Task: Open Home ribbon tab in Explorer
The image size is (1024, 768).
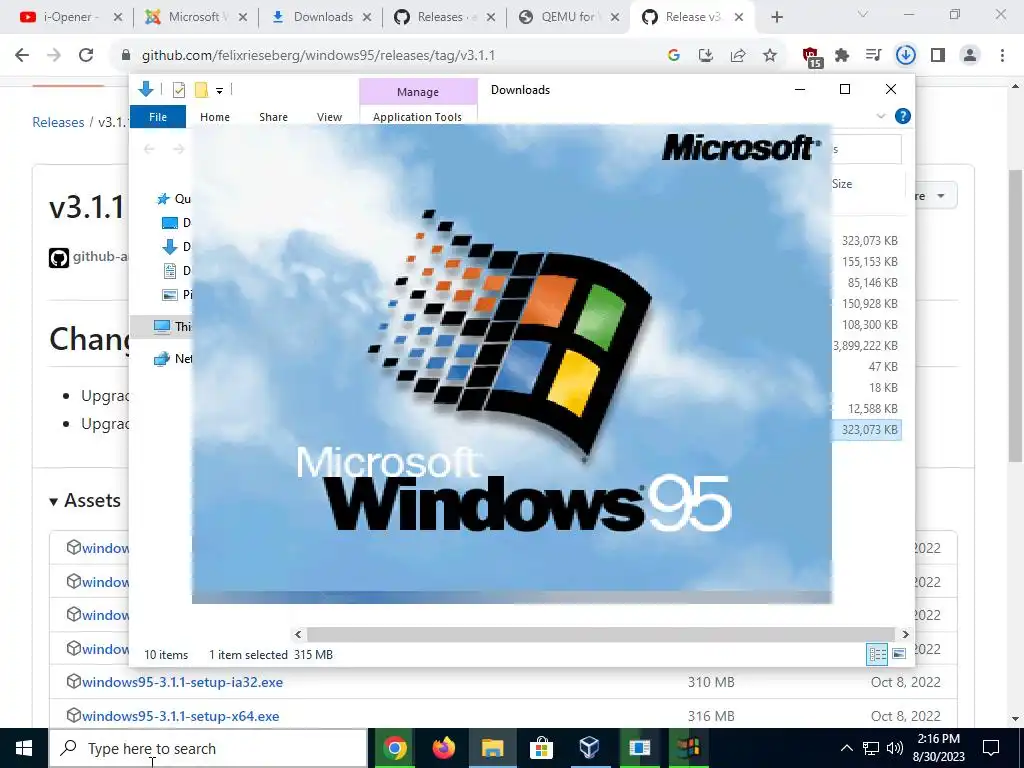Action: (x=215, y=117)
